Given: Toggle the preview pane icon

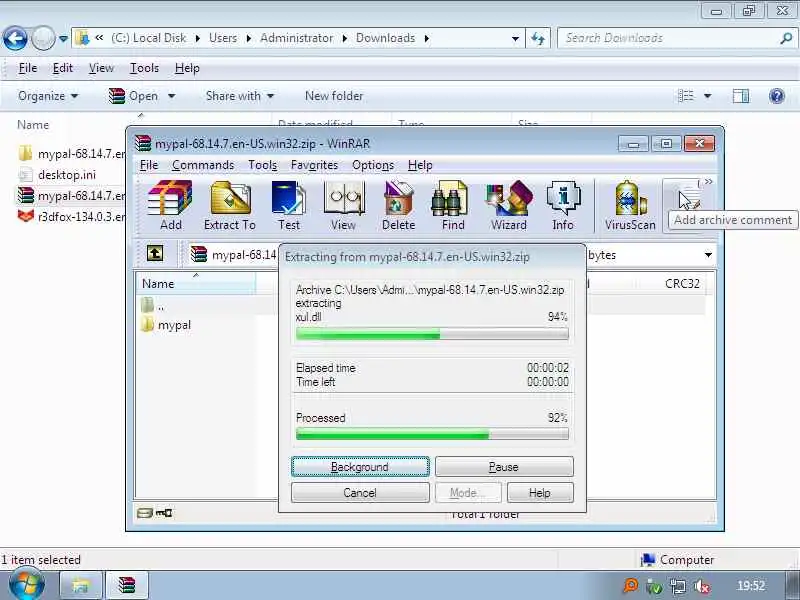Looking at the screenshot, I should tap(741, 96).
